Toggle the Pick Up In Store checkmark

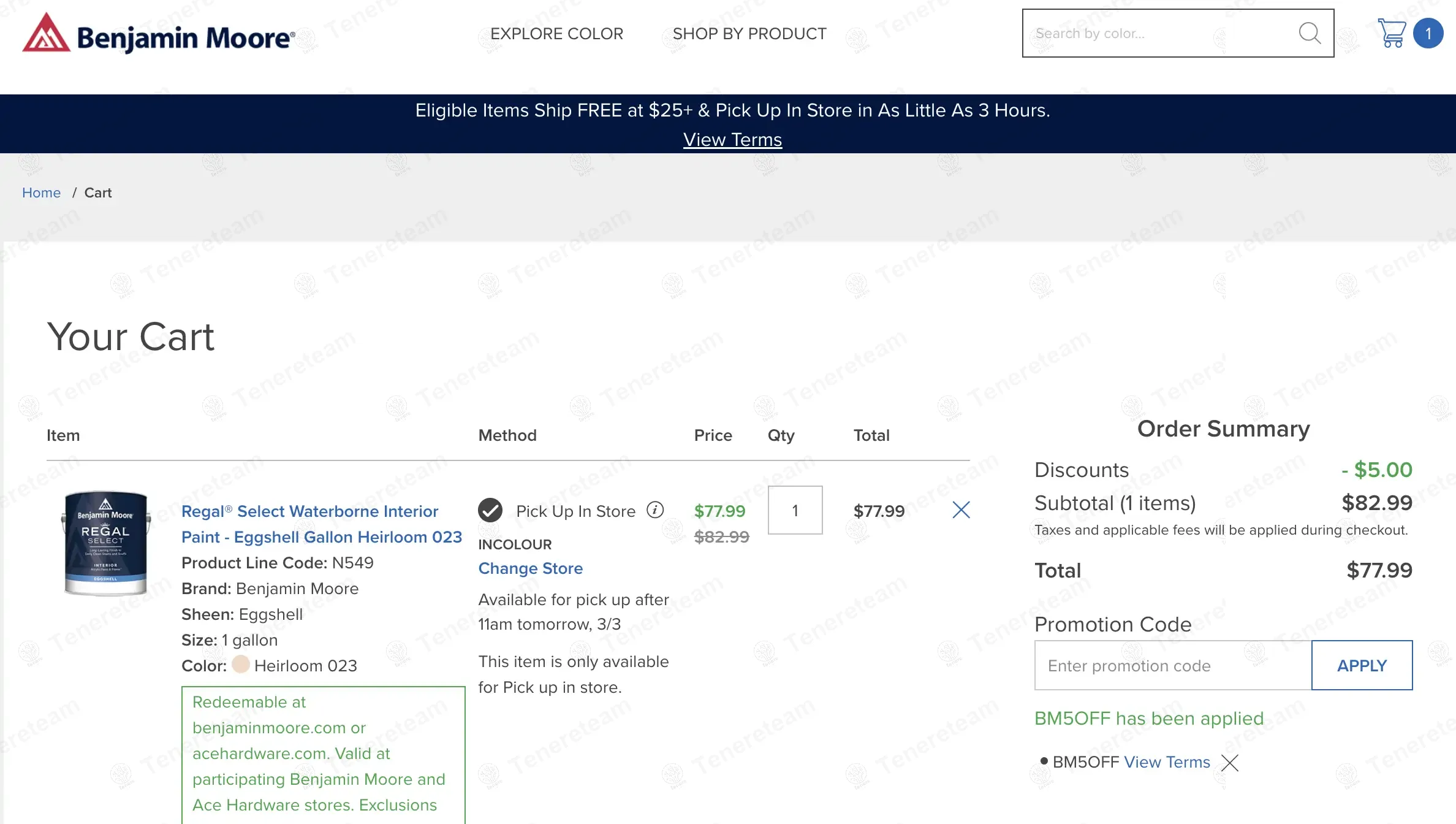coord(490,510)
